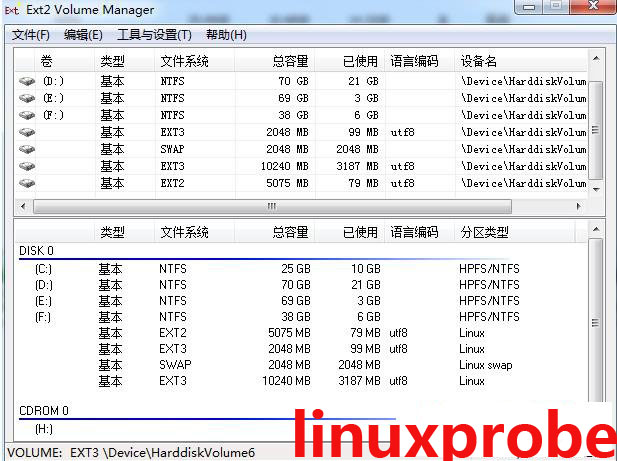Click 语言编码 header in upper list

(x=419, y=61)
